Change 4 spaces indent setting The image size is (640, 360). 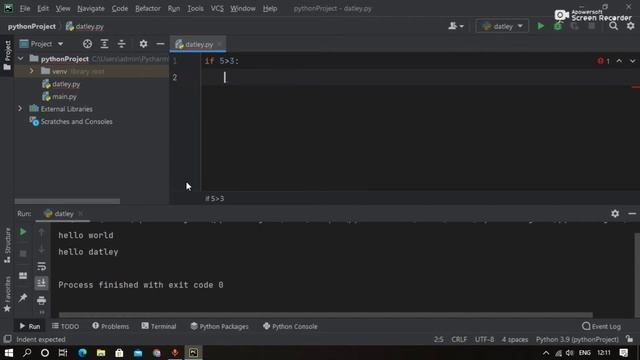[x=515, y=339]
